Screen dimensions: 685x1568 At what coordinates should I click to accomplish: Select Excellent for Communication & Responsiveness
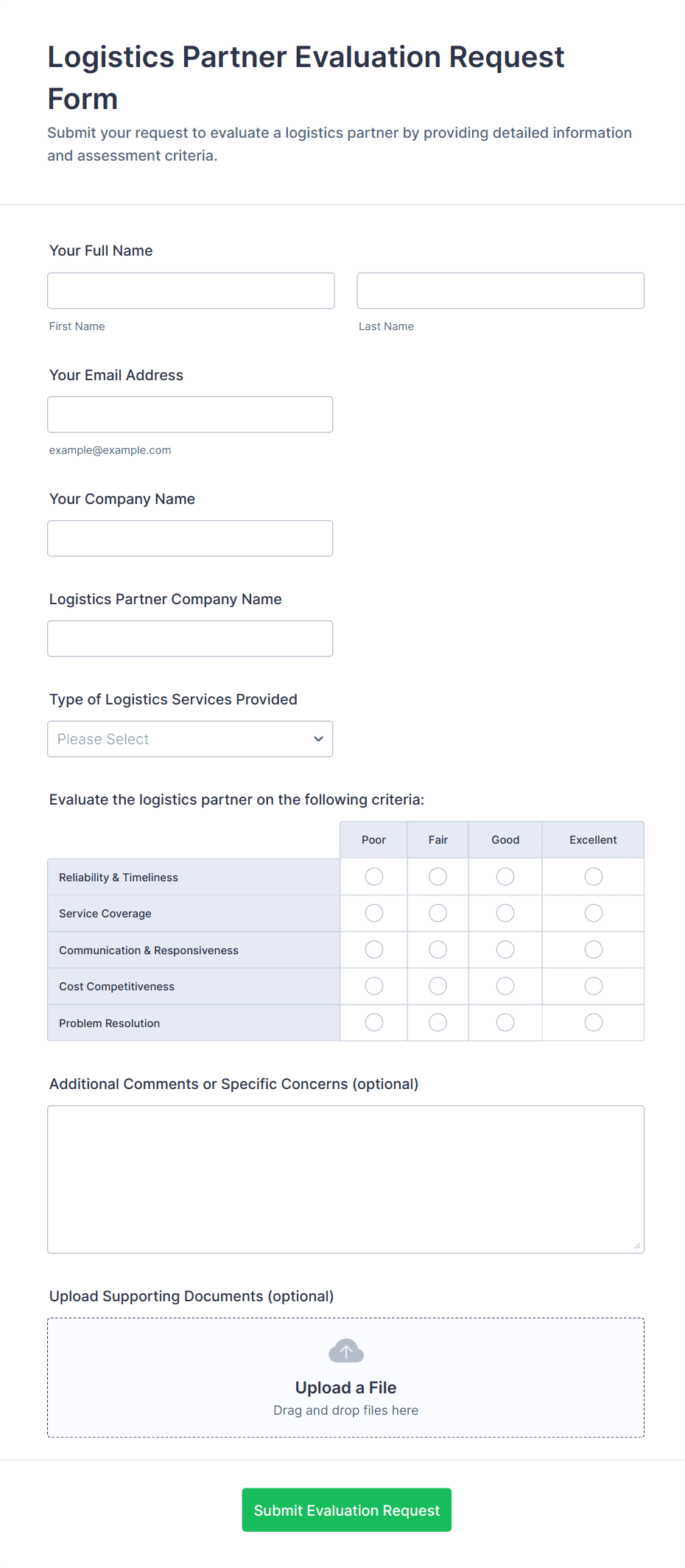593,950
